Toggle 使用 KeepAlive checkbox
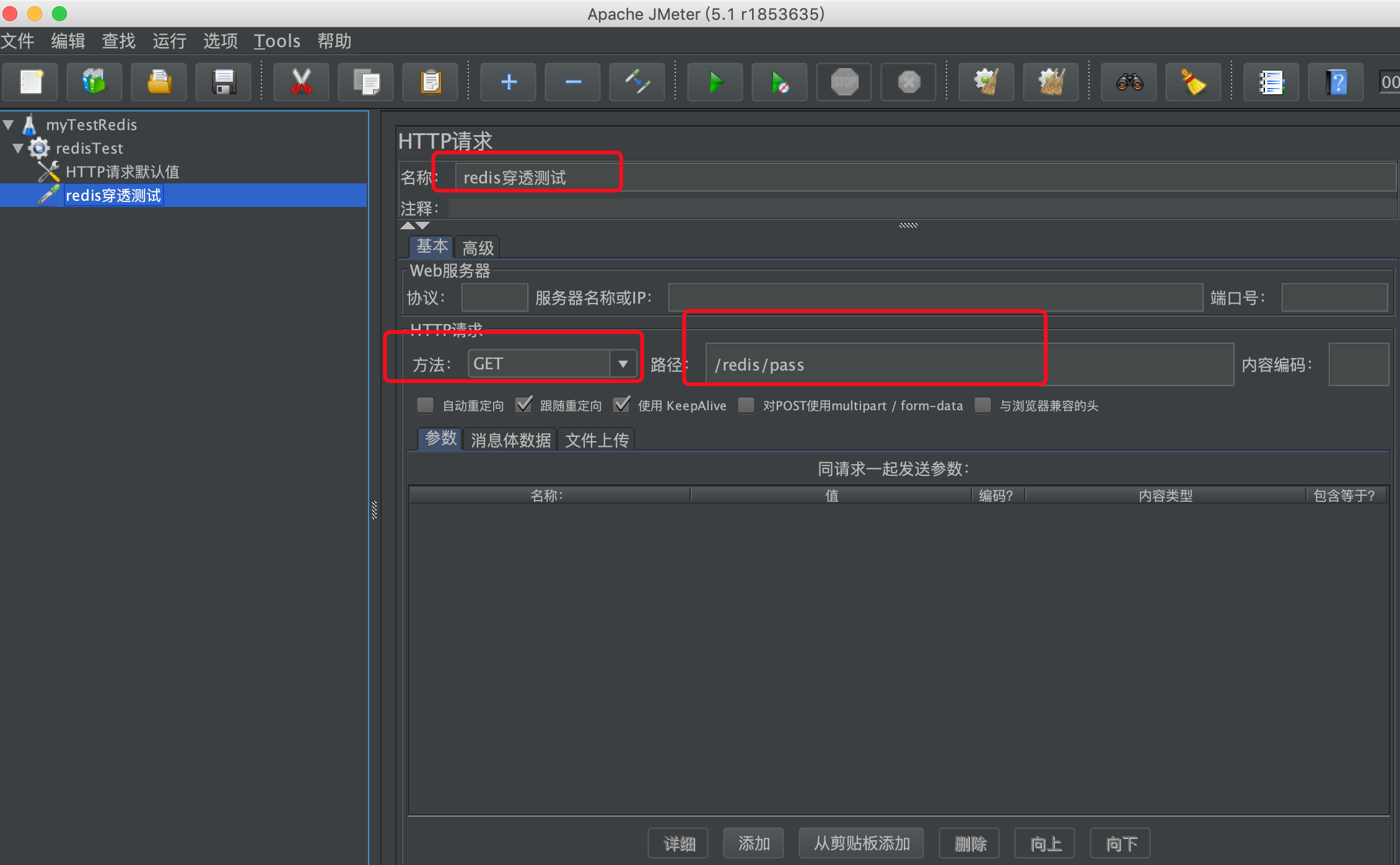1400x865 pixels. tap(621, 405)
